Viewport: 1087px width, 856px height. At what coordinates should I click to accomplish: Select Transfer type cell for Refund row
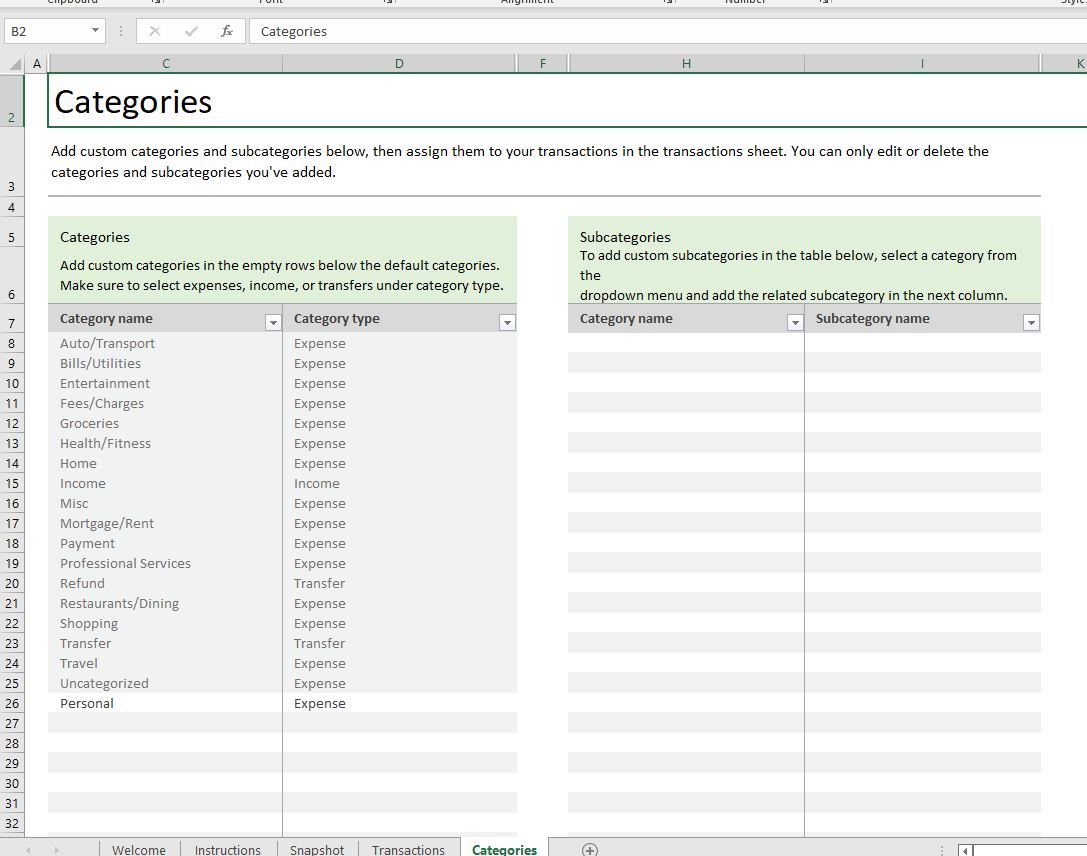(400, 584)
